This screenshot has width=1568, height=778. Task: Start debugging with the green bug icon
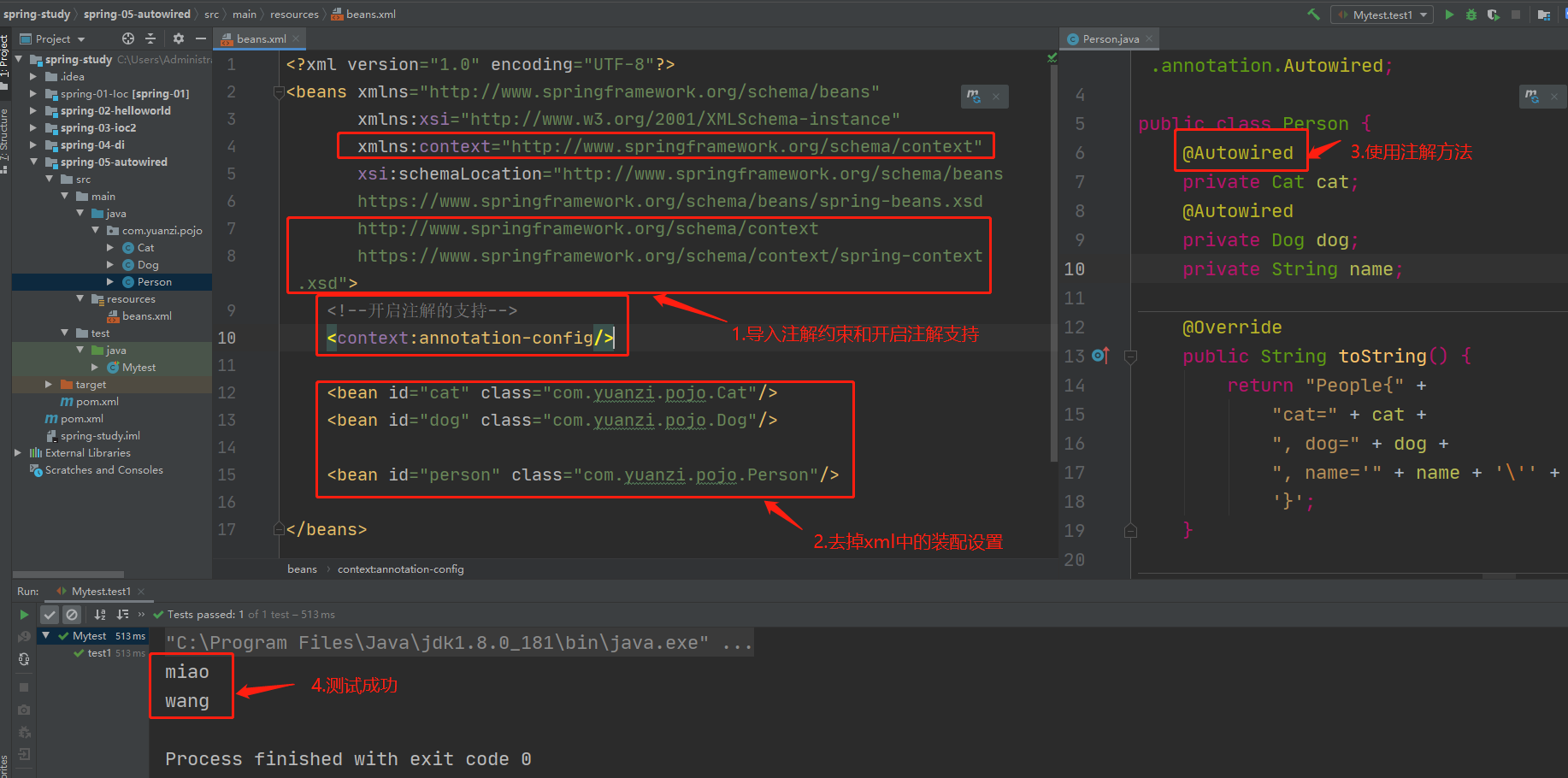1471,15
